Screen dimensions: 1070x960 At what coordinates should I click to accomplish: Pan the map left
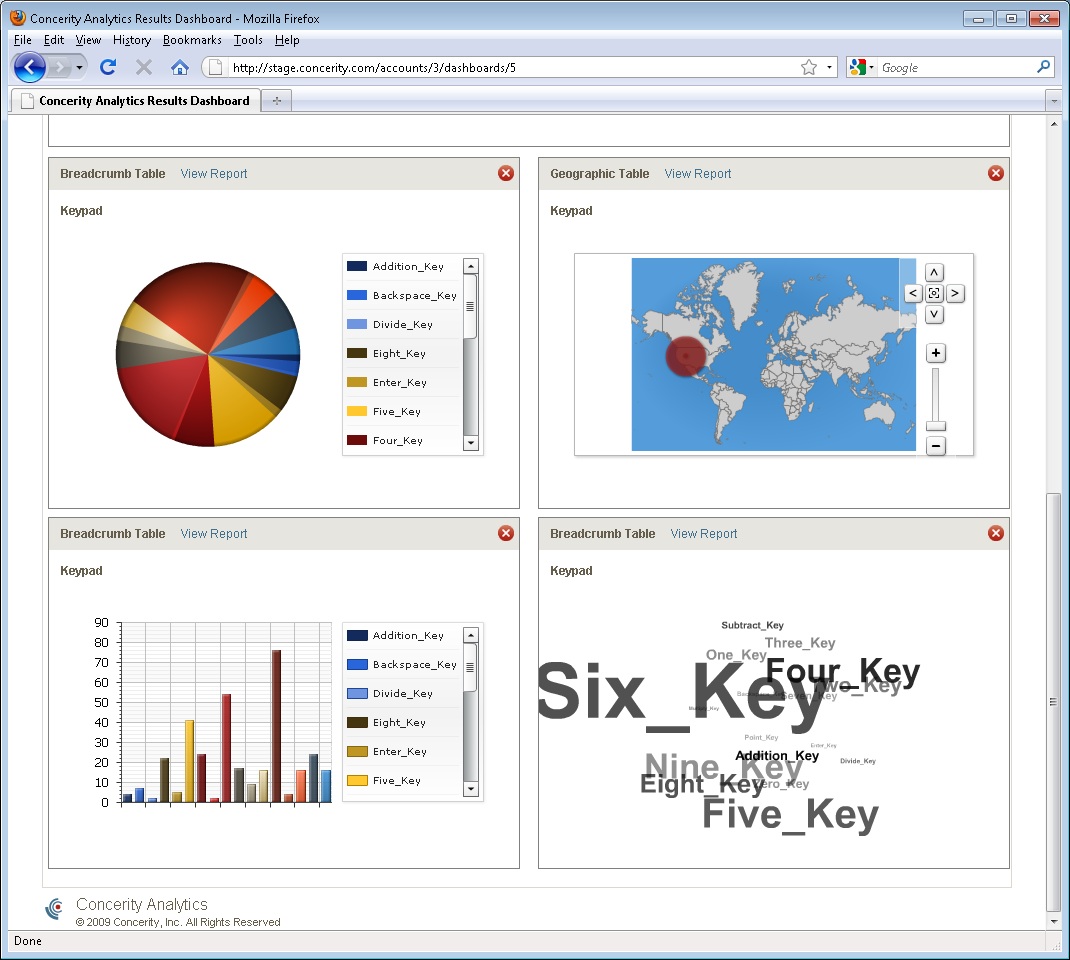coord(913,293)
